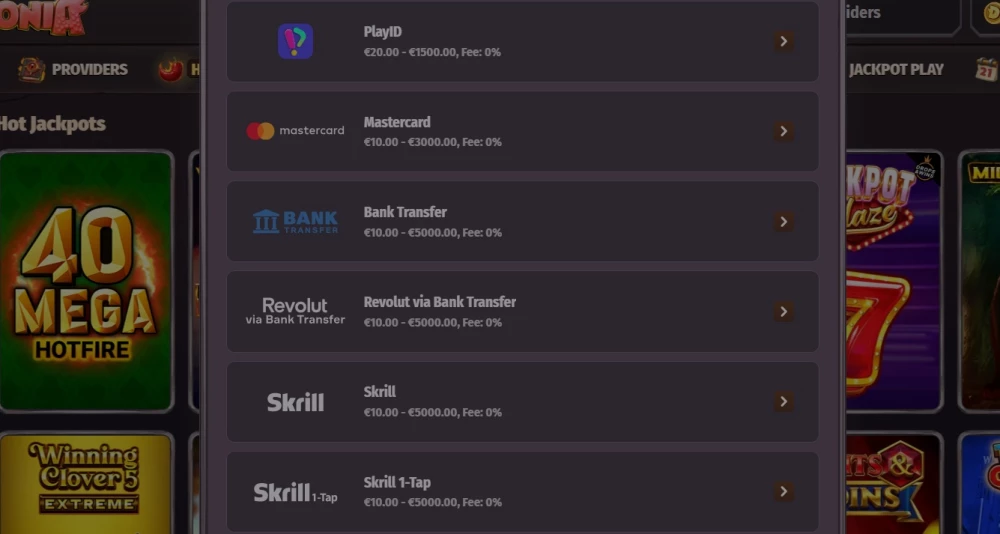Click the Providers treasure chest icon
Viewport: 1000px width, 534px height.
[32, 69]
